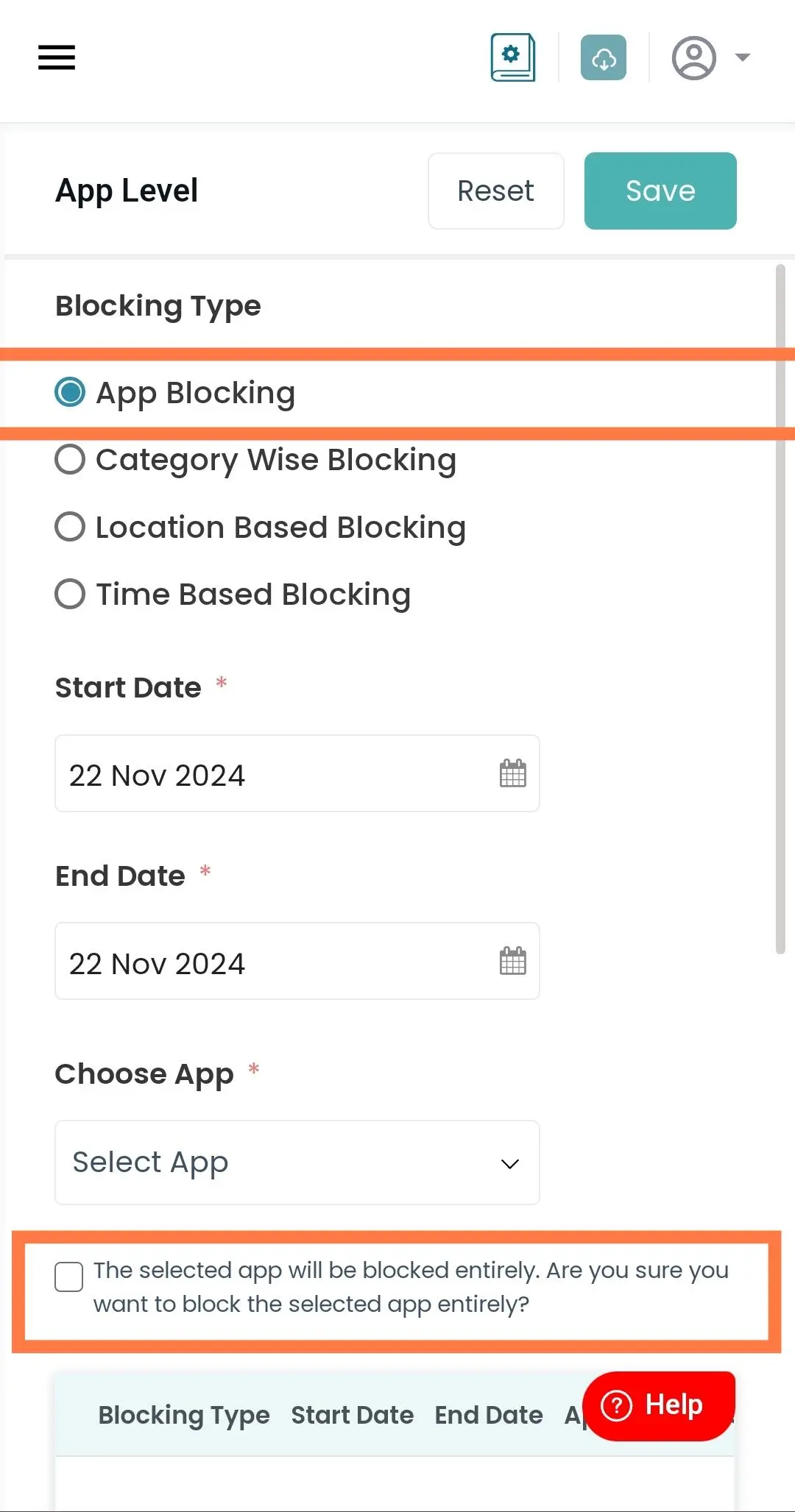The image size is (795, 1512).
Task: Click the Reset button
Action: tap(496, 191)
